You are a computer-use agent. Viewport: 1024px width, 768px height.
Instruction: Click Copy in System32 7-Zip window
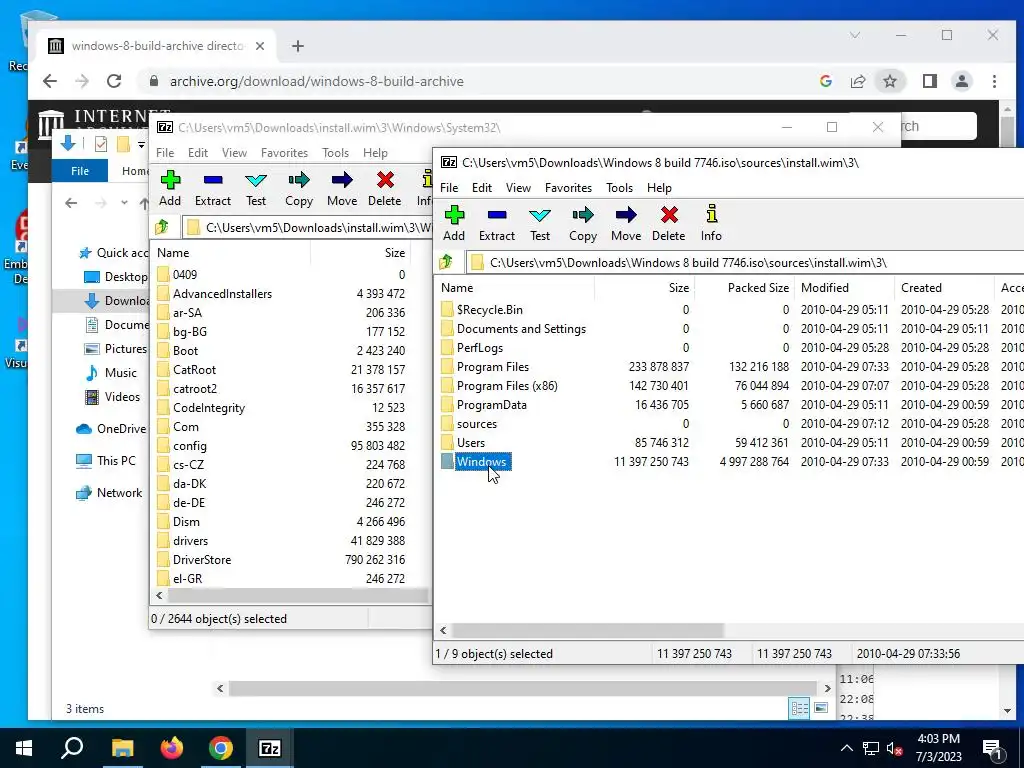298,189
